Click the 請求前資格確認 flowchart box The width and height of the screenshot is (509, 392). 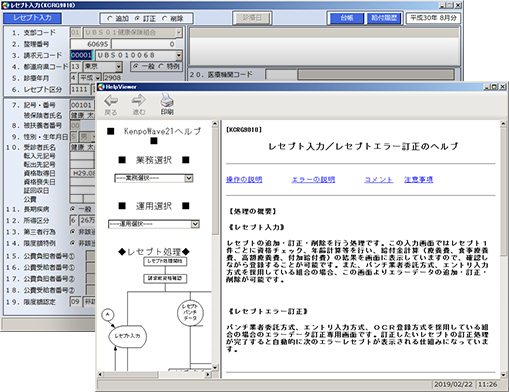tap(165, 278)
